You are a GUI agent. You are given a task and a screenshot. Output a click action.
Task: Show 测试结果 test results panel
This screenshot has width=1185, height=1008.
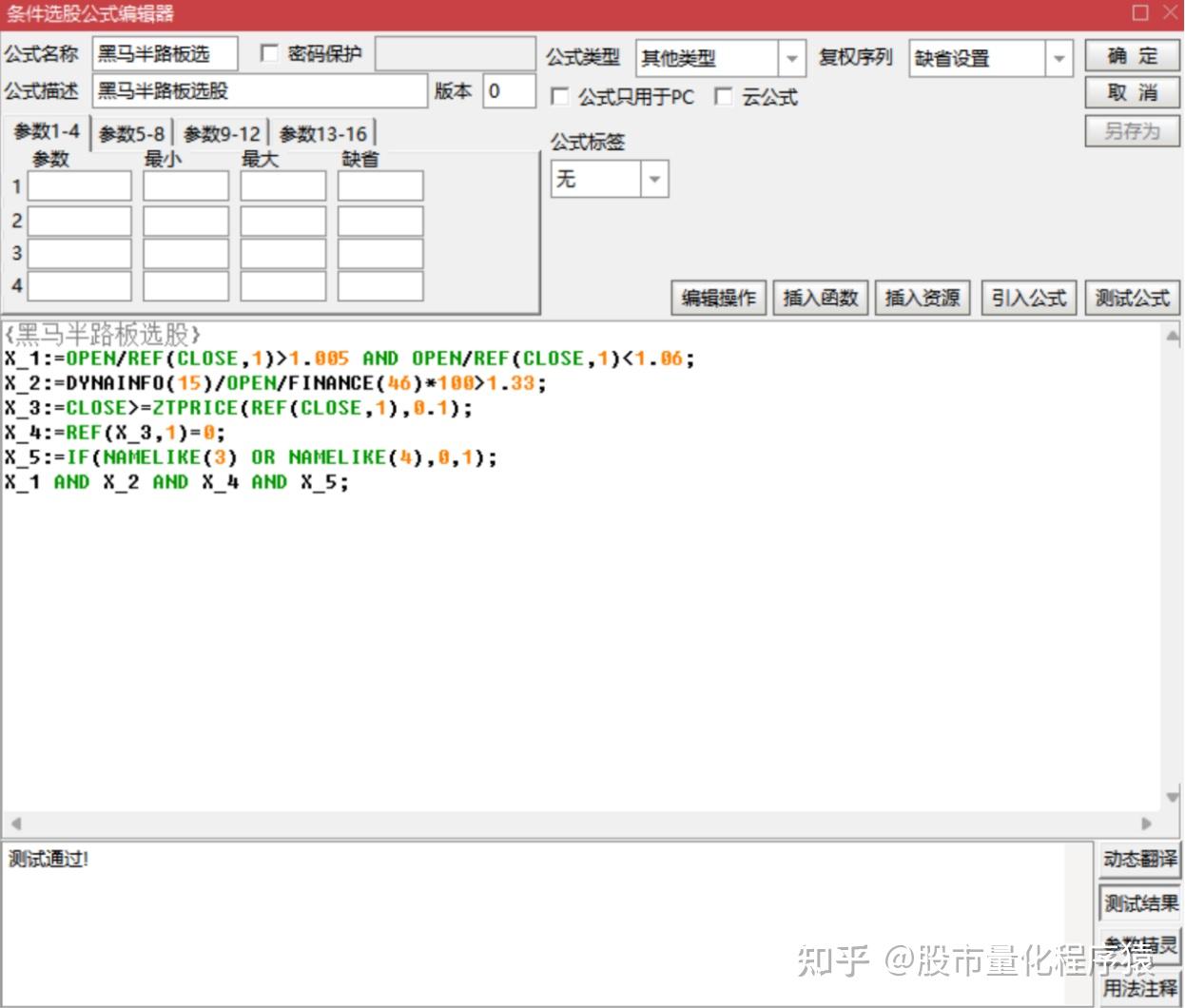point(1139,902)
